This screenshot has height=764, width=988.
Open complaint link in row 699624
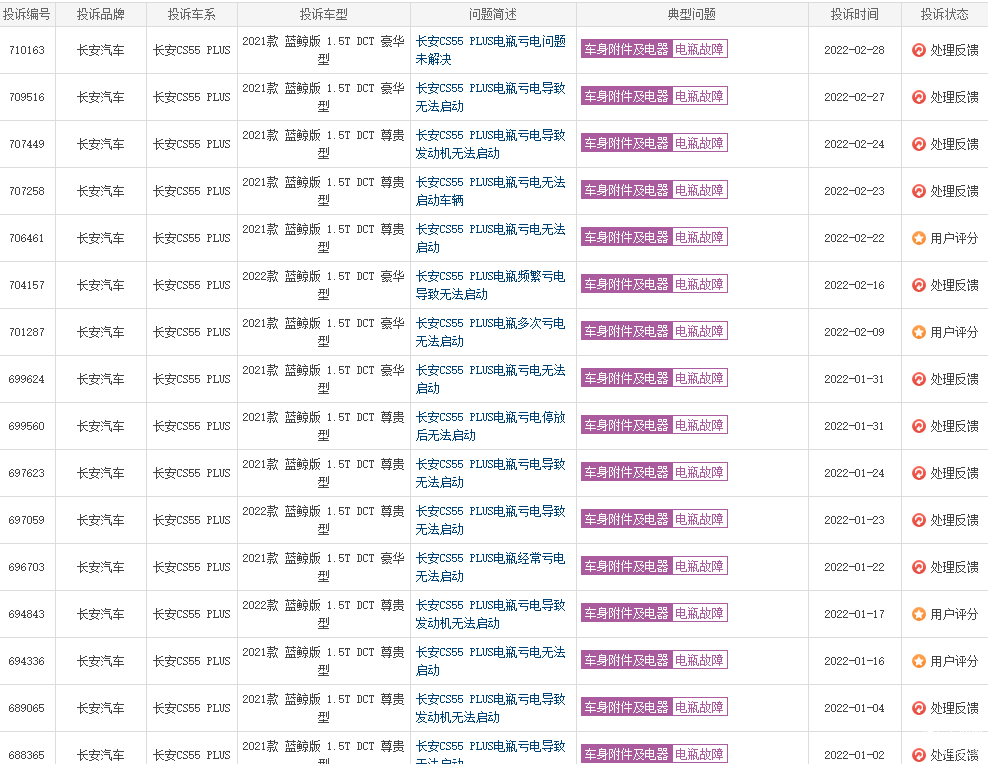coord(491,379)
